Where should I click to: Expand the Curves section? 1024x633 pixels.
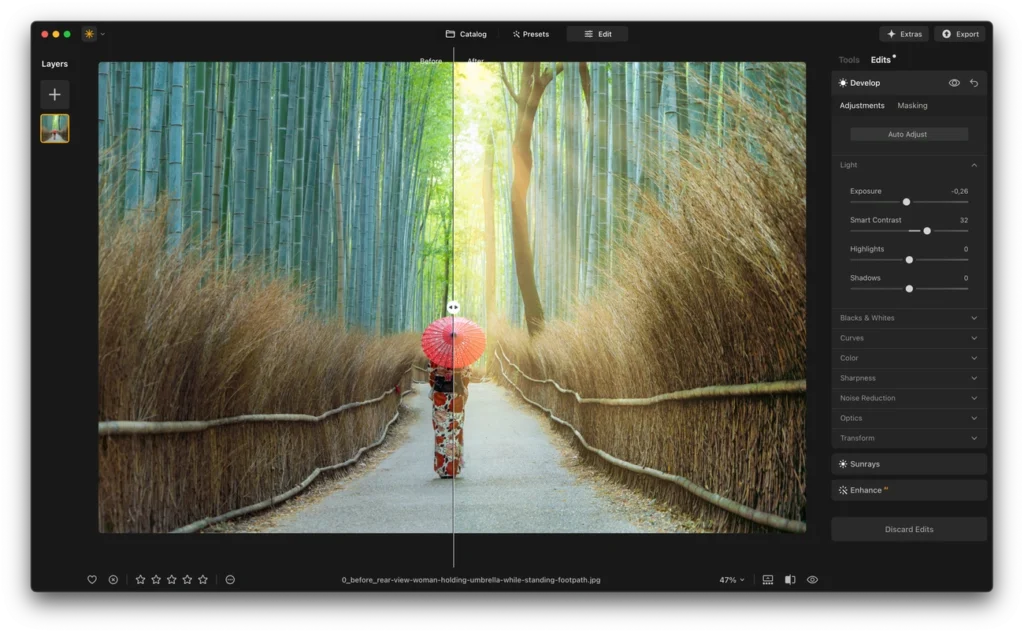(x=908, y=338)
